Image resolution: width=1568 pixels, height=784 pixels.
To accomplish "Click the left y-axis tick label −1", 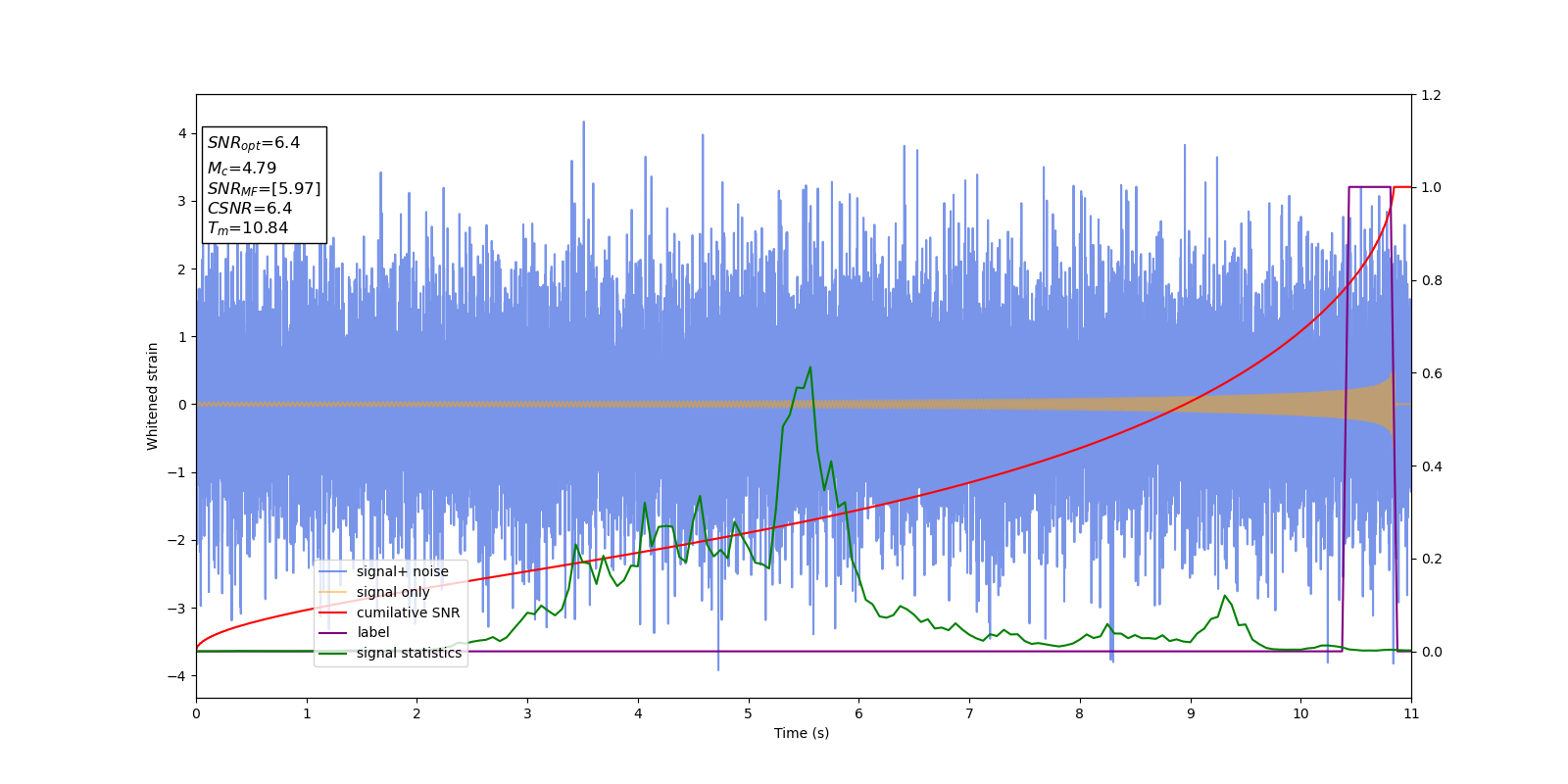I will click(177, 472).
